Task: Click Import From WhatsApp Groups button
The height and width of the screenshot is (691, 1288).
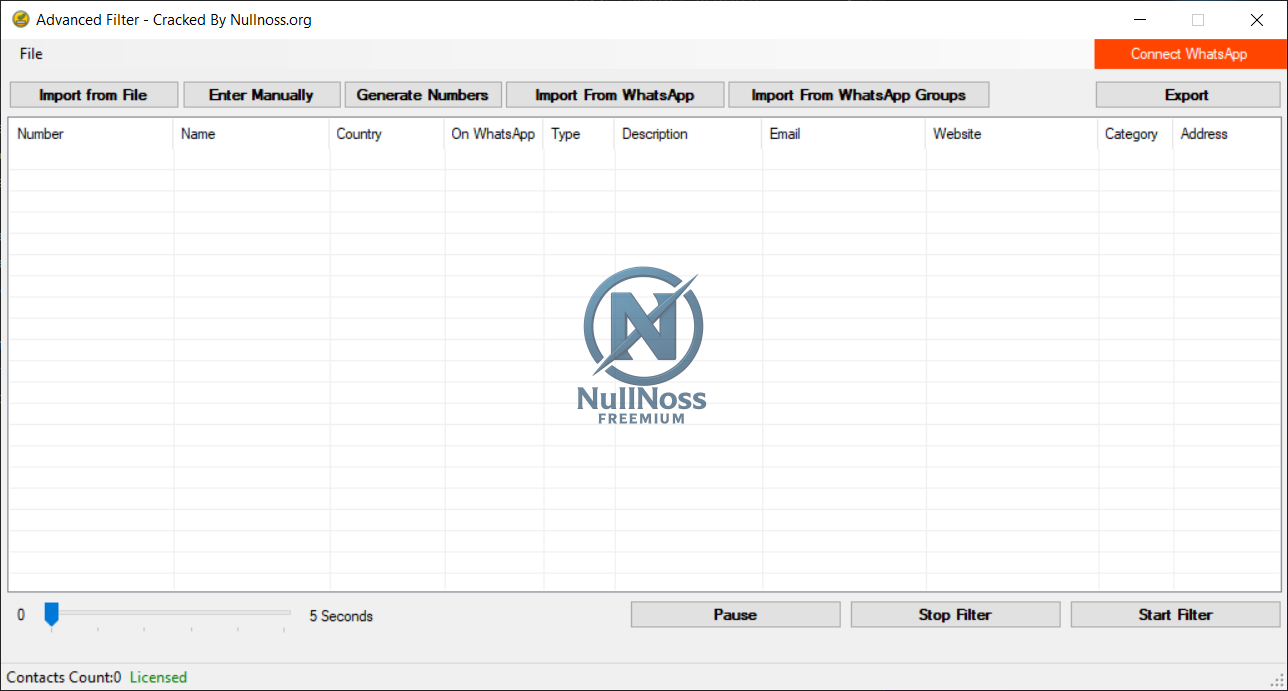Action: [859, 95]
